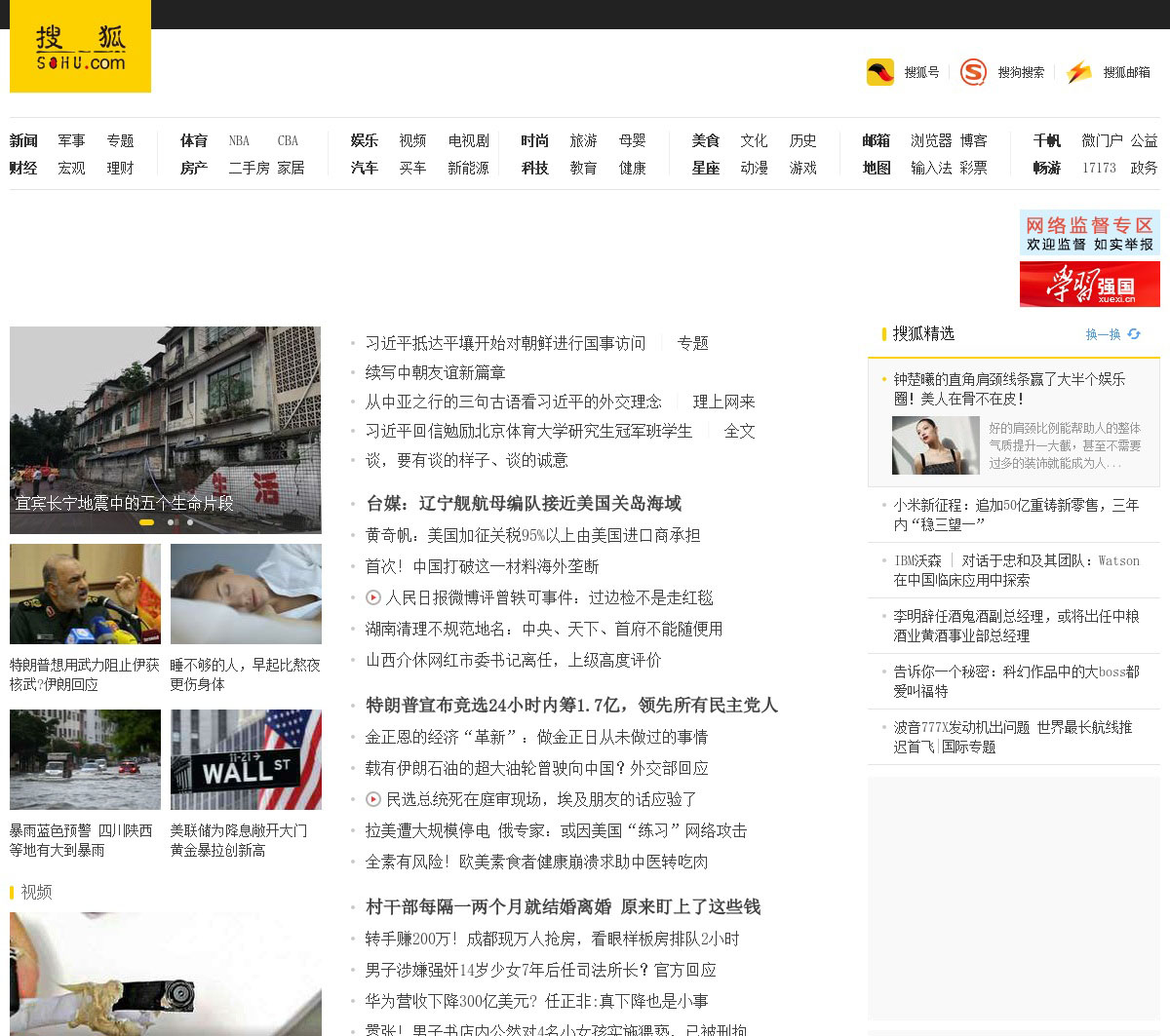Open the 学习强国 banner
The width and height of the screenshot is (1170, 1036).
click(1089, 287)
